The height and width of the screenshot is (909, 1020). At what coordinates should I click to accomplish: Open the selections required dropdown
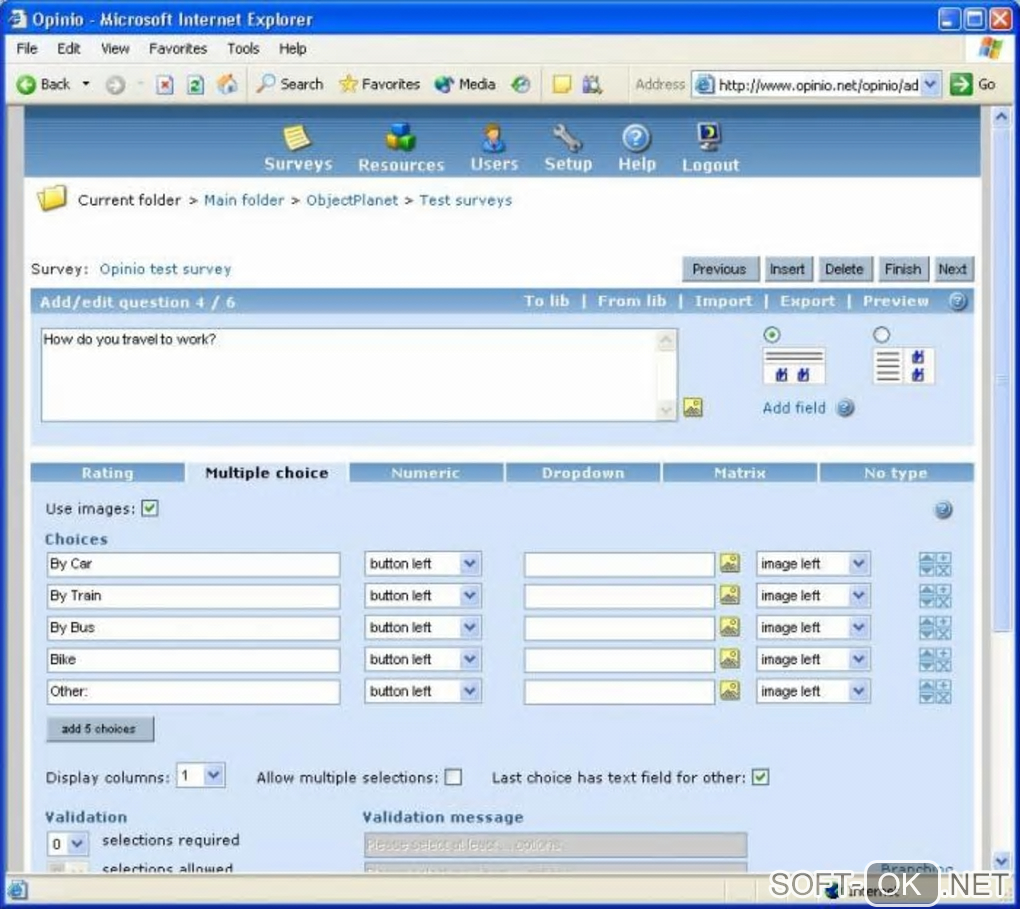tap(67, 844)
